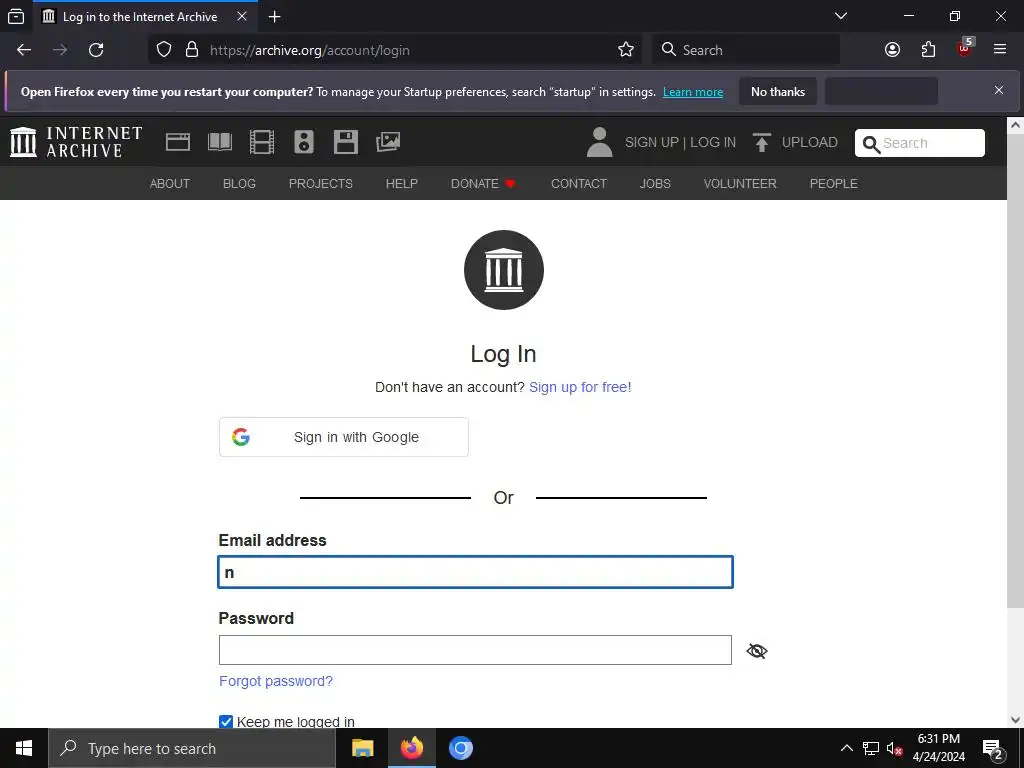Screen dimensions: 1024x768
Task: Open the HELP menu item
Action: (x=402, y=184)
